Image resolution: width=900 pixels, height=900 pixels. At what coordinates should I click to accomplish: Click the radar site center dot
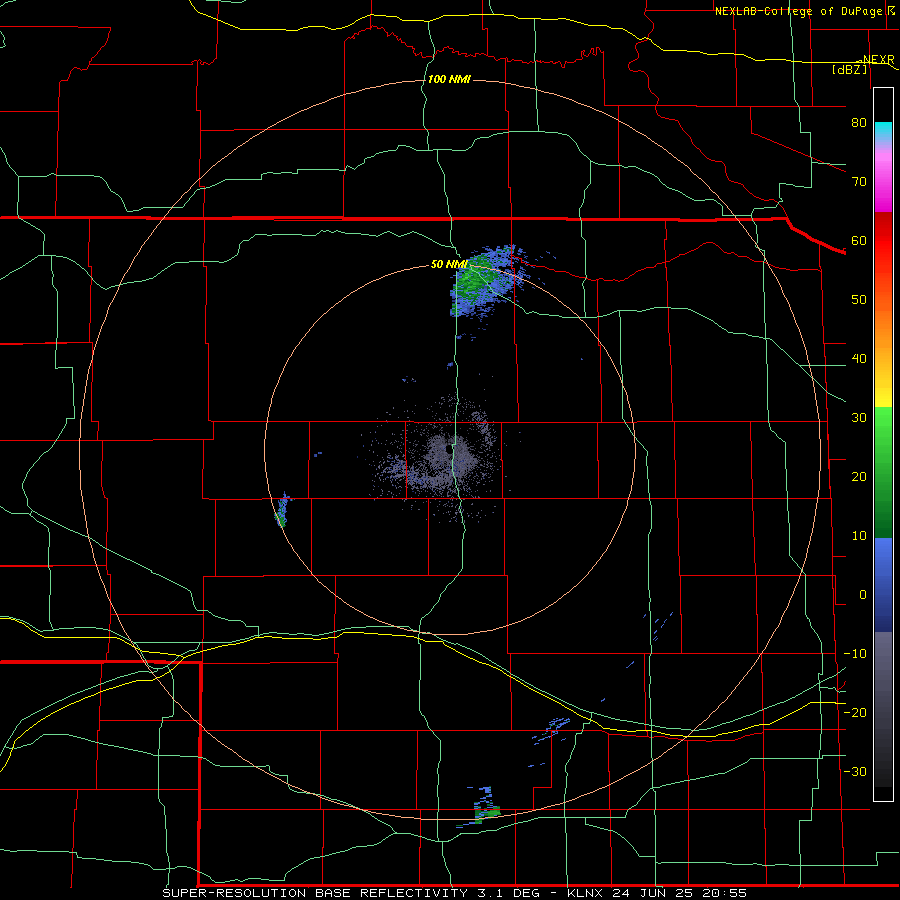[449, 448]
